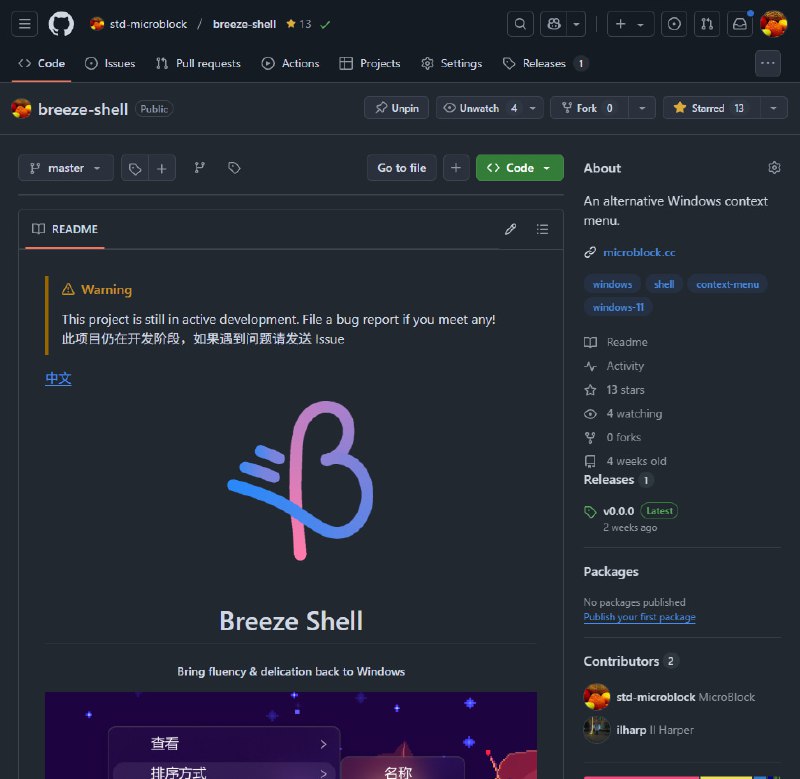Click Go to file
Screen dimensions: 800x779
click(402, 168)
